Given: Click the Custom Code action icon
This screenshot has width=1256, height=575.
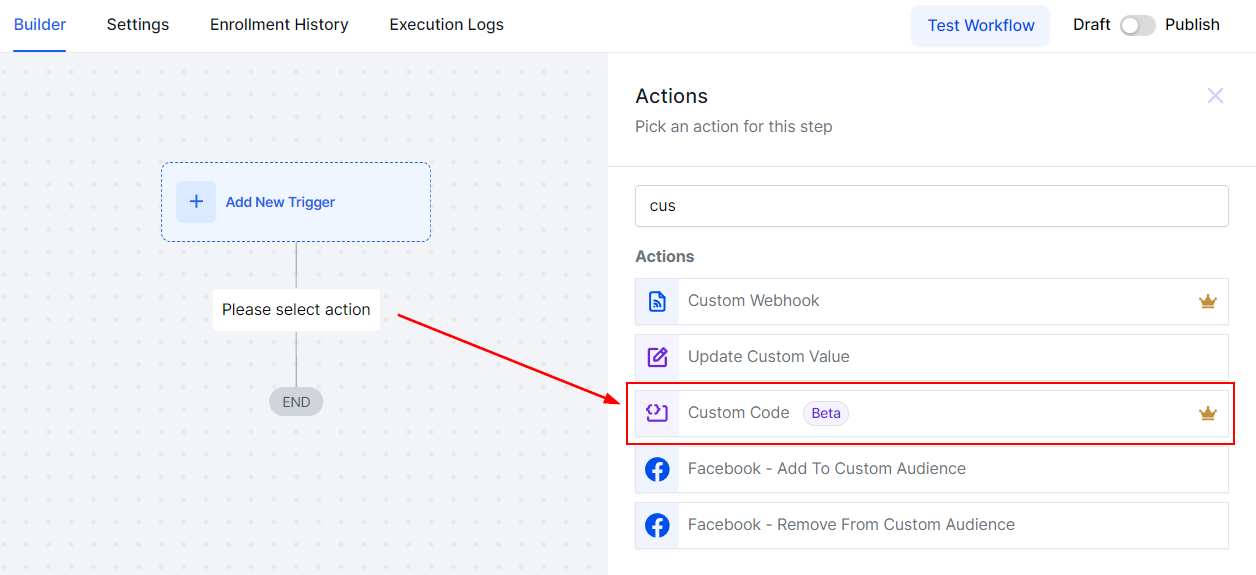Looking at the screenshot, I should (657, 413).
